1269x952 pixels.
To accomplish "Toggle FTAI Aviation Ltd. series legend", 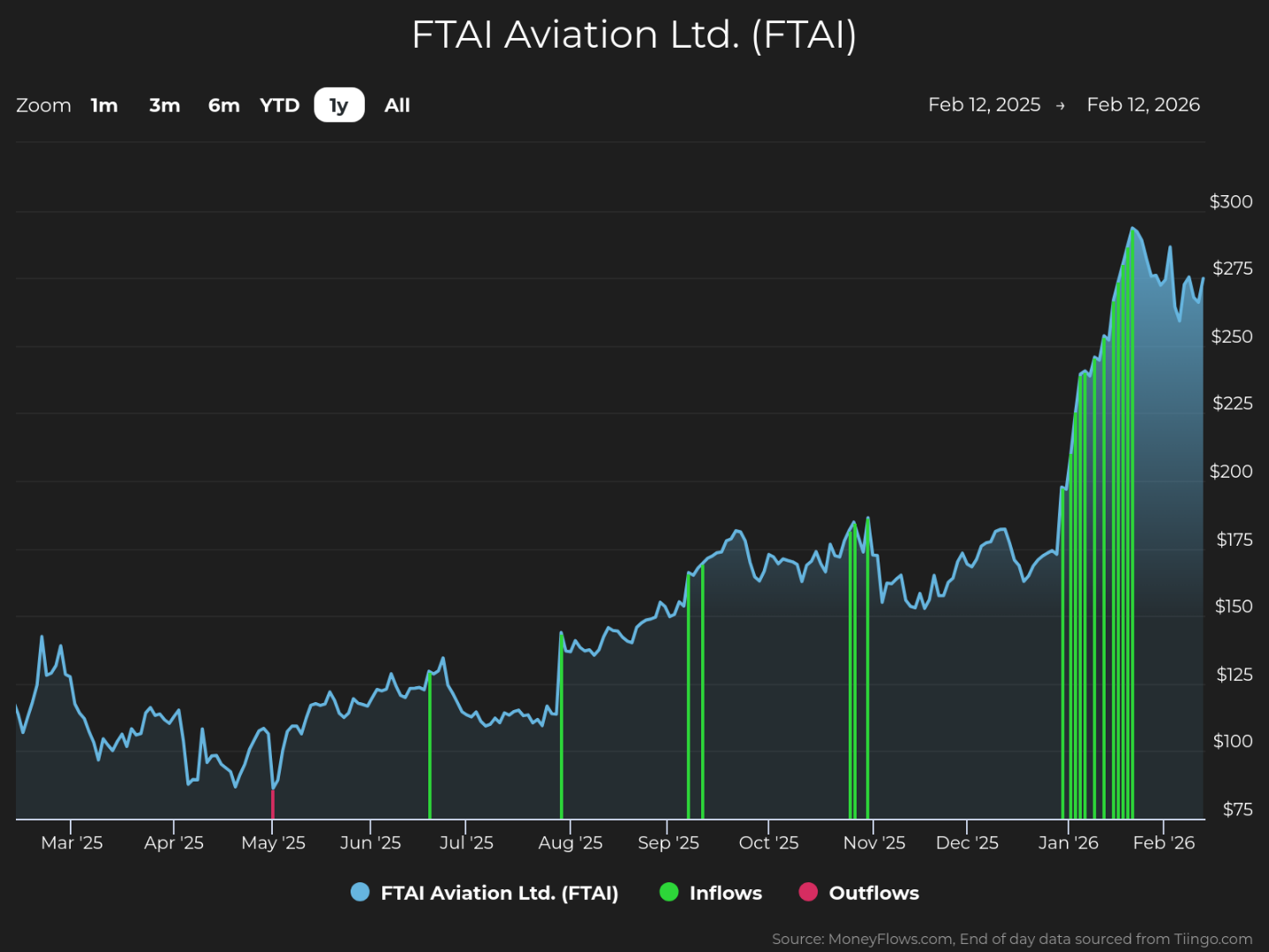I will [485, 893].
